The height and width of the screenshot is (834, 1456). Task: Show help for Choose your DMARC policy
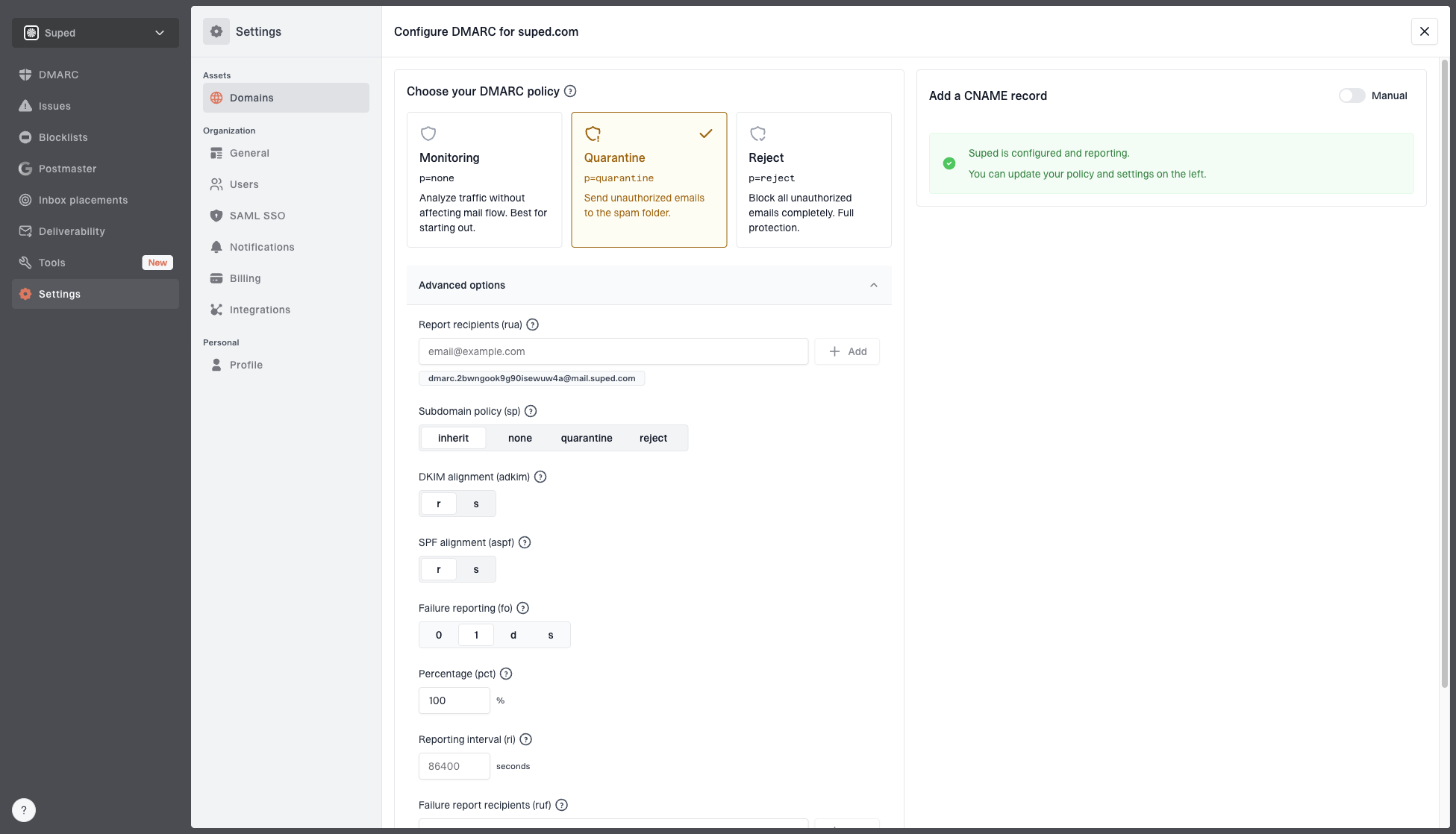(x=570, y=91)
